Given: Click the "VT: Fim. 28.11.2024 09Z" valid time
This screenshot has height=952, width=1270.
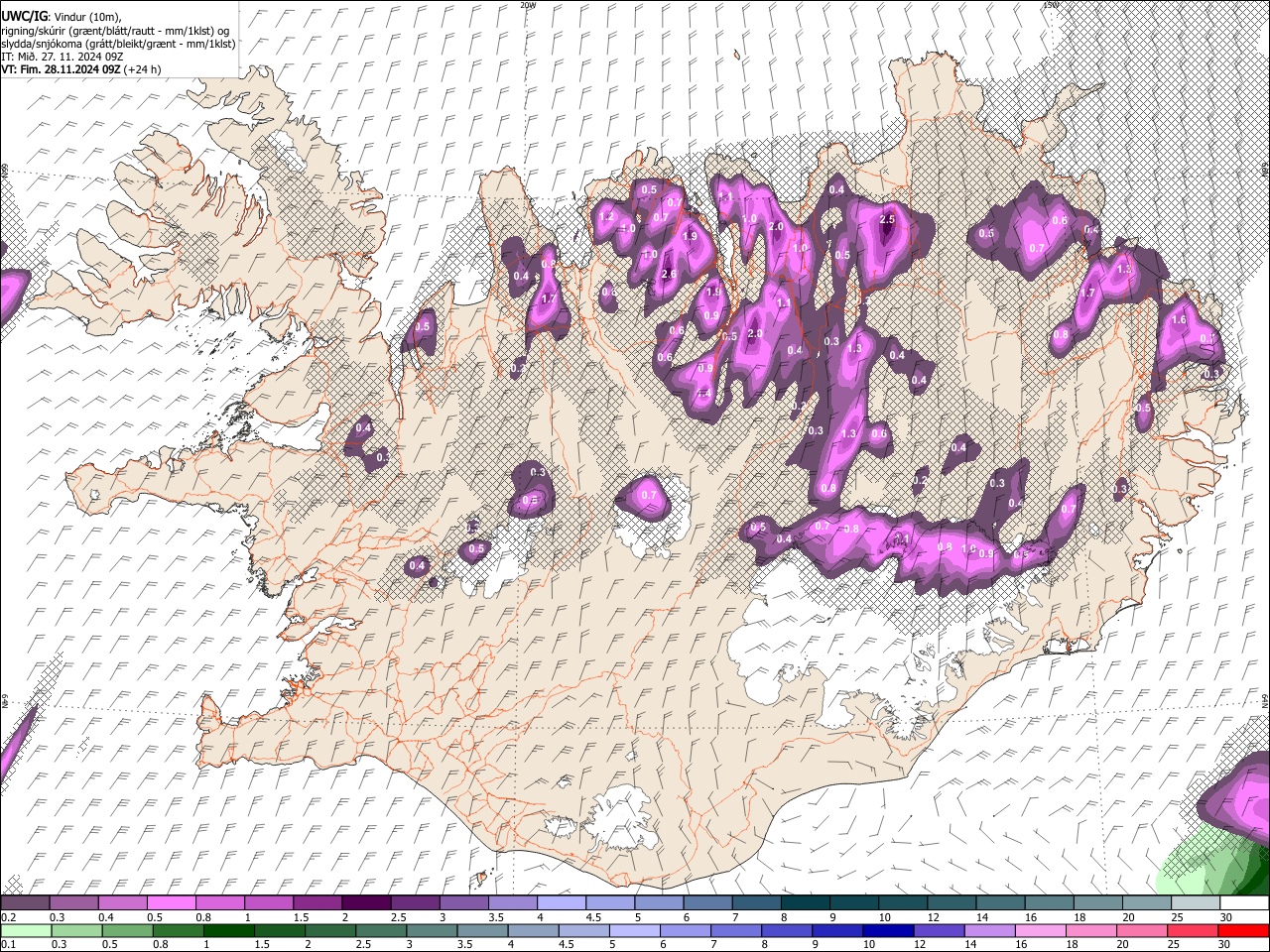Looking at the screenshot, I should tap(62, 69).
